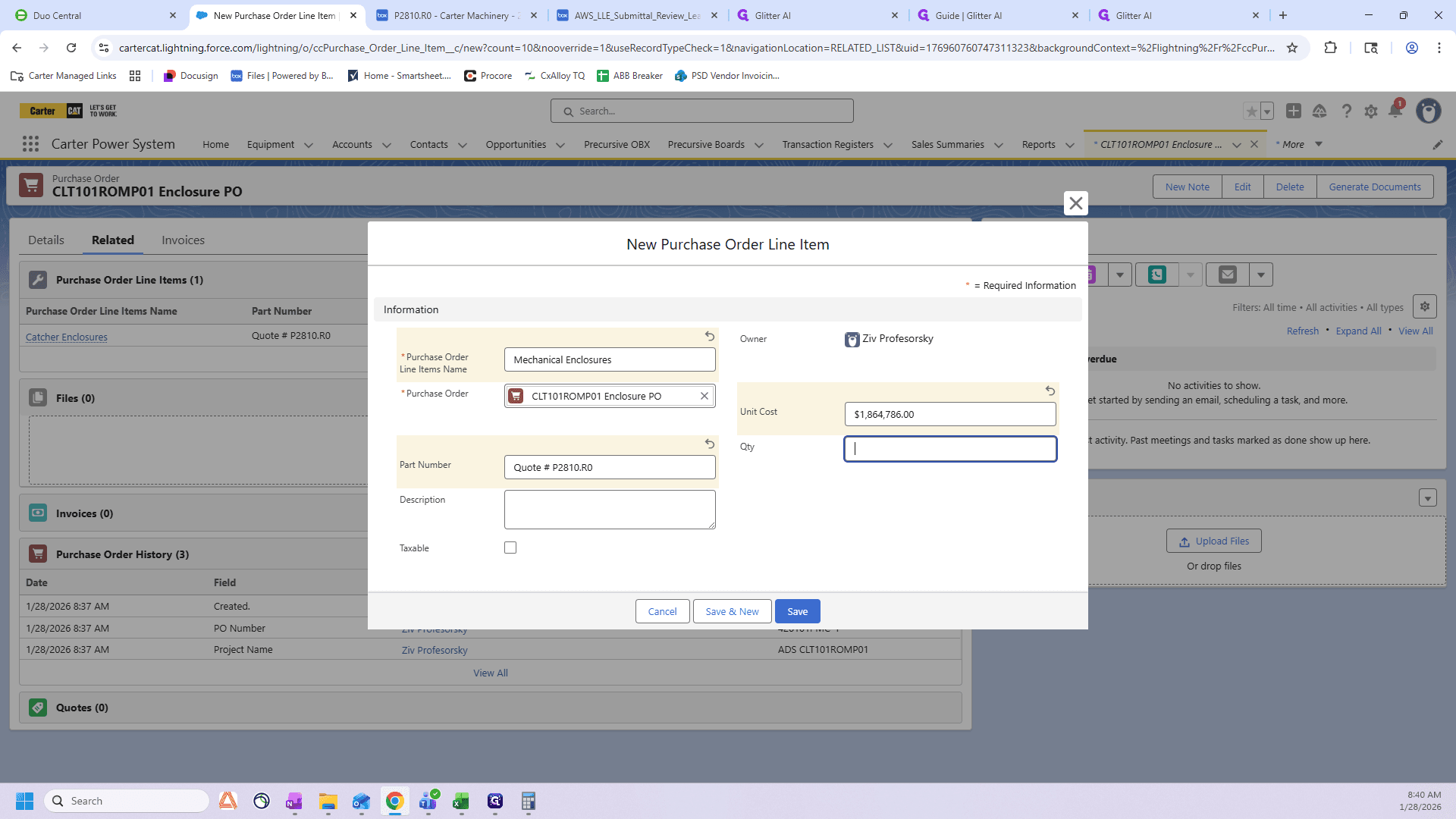Screen dimensions: 1456x819
Task: Click the Salesforce global Search box
Action: coord(702,111)
